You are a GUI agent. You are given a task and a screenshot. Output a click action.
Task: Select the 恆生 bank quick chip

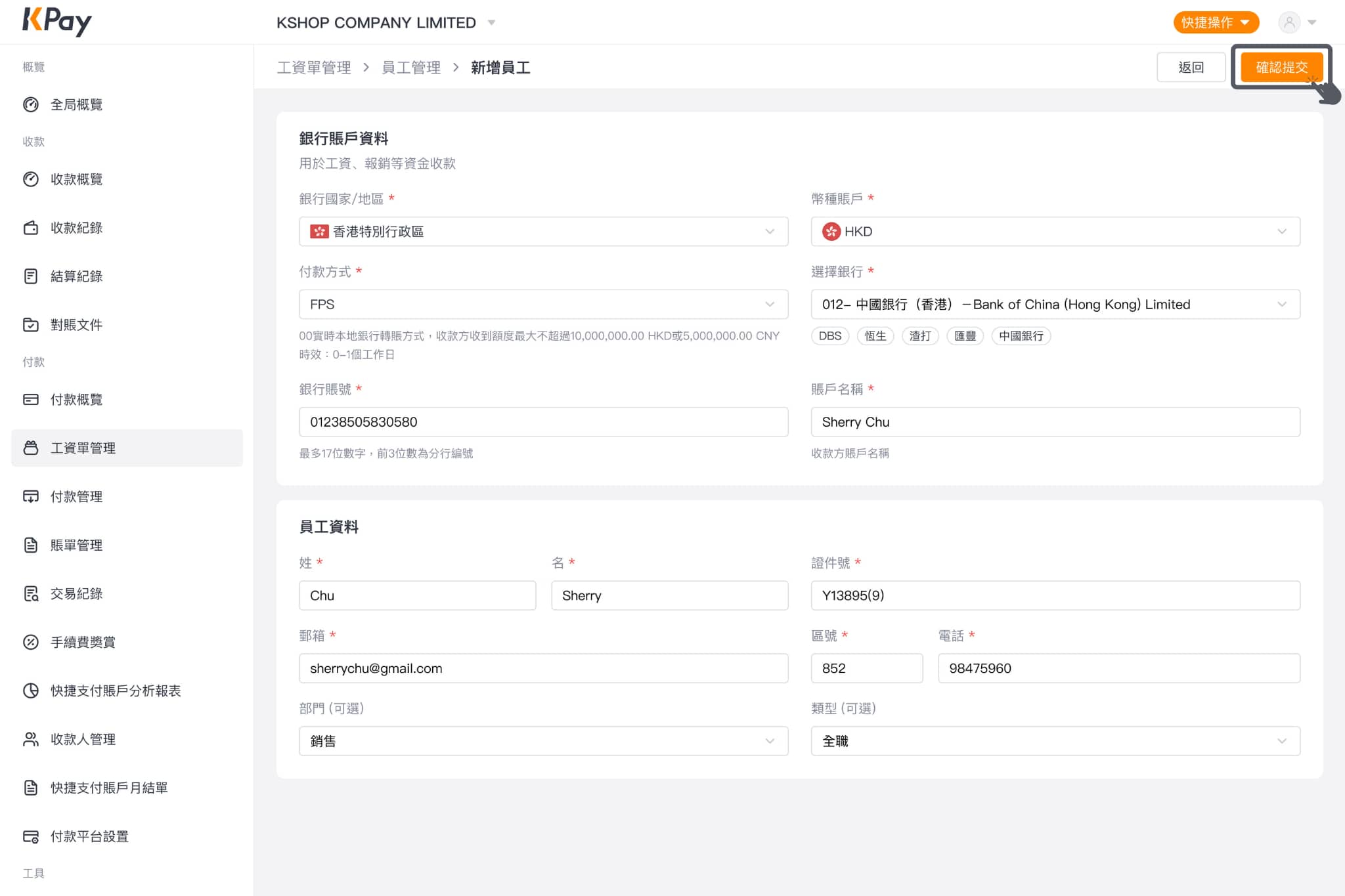click(x=875, y=336)
